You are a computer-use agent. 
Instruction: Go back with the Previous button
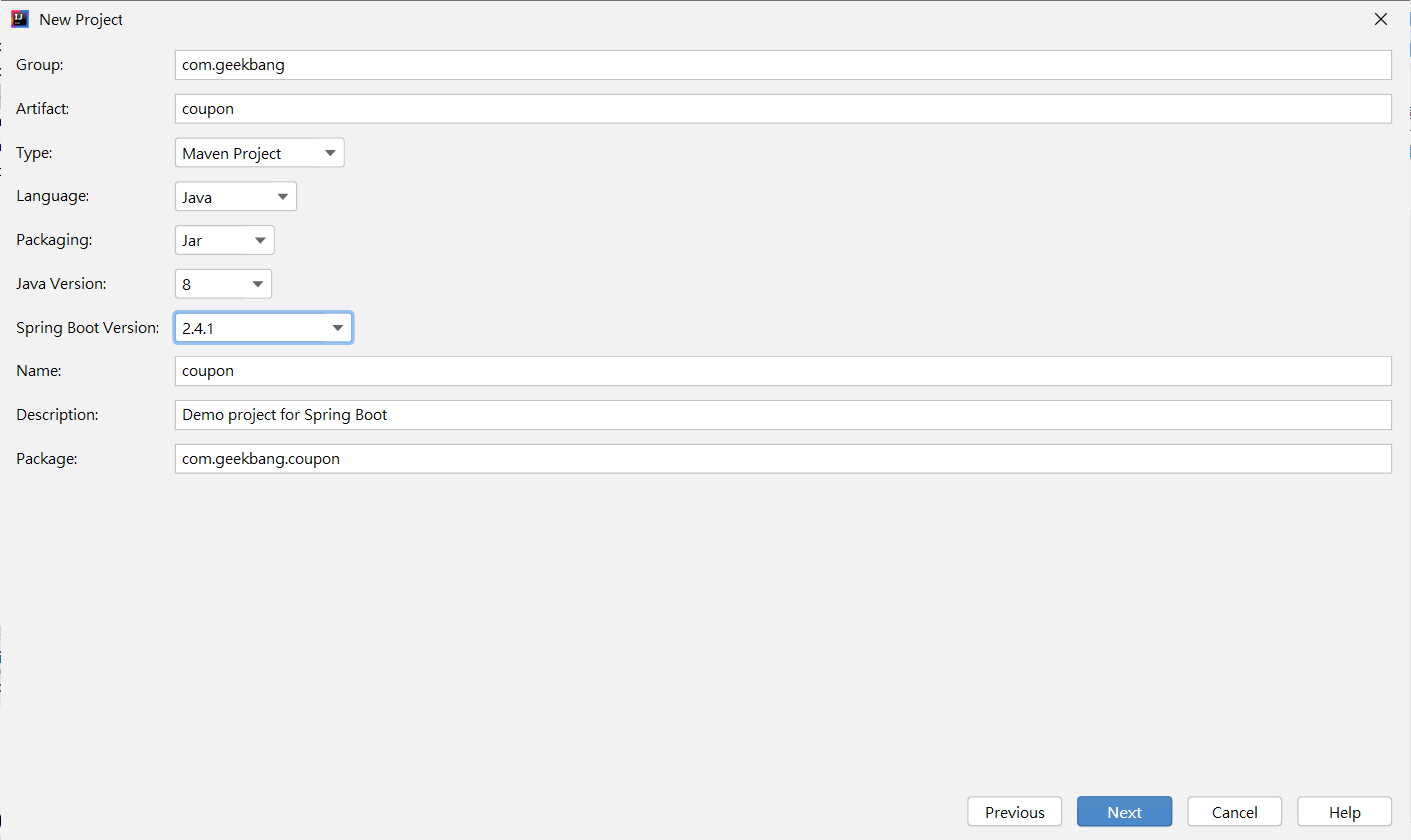tap(1015, 812)
